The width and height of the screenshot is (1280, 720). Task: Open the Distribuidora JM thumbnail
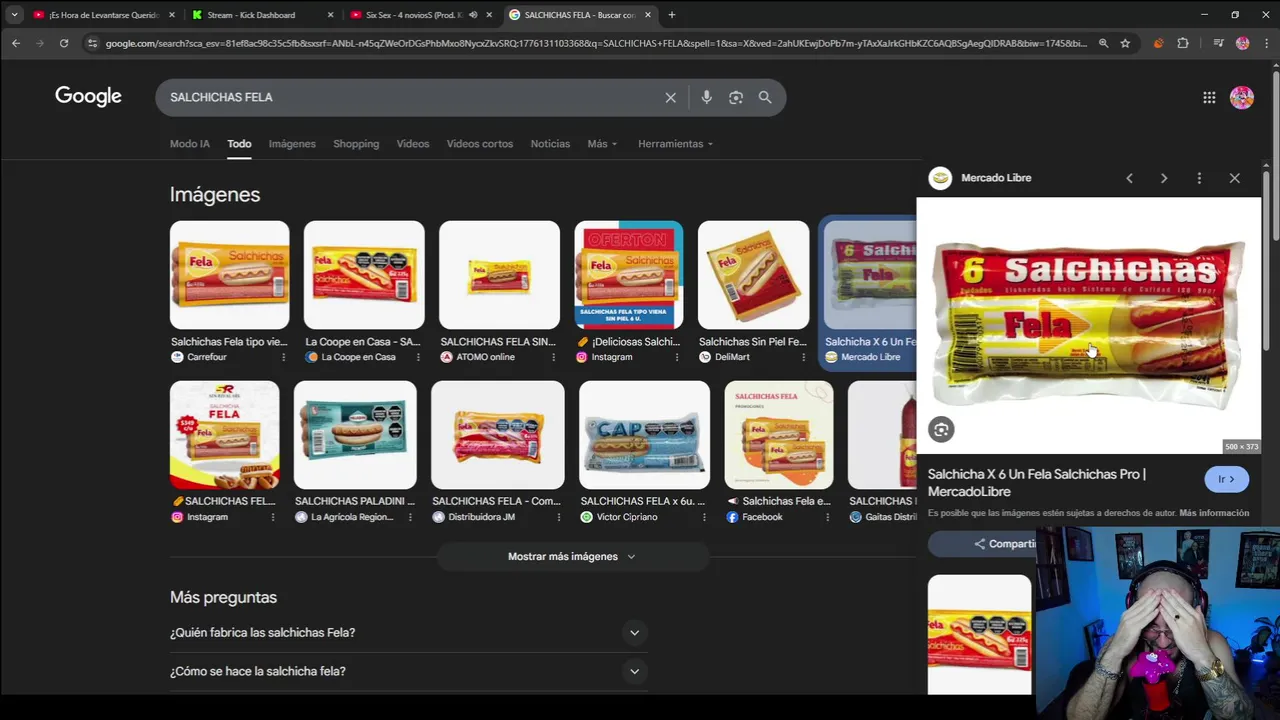[x=498, y=435]
